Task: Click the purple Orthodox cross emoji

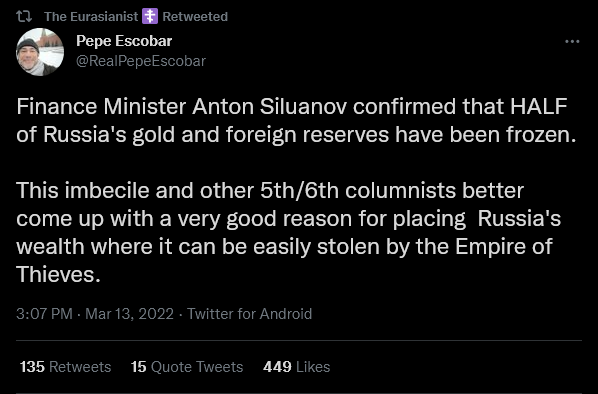Action: (x=150, y=16)
